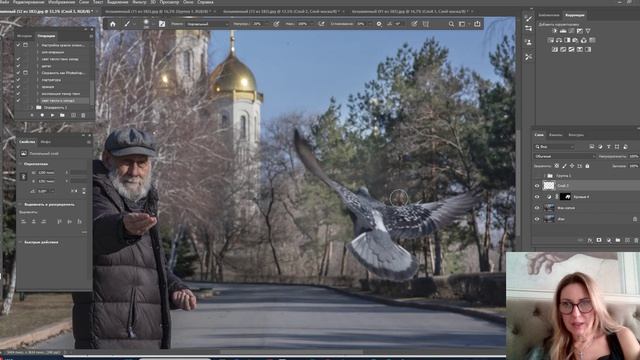Click the Фон копия layer thumbnail
640x360 pixels.
click(x=549, y=208)
